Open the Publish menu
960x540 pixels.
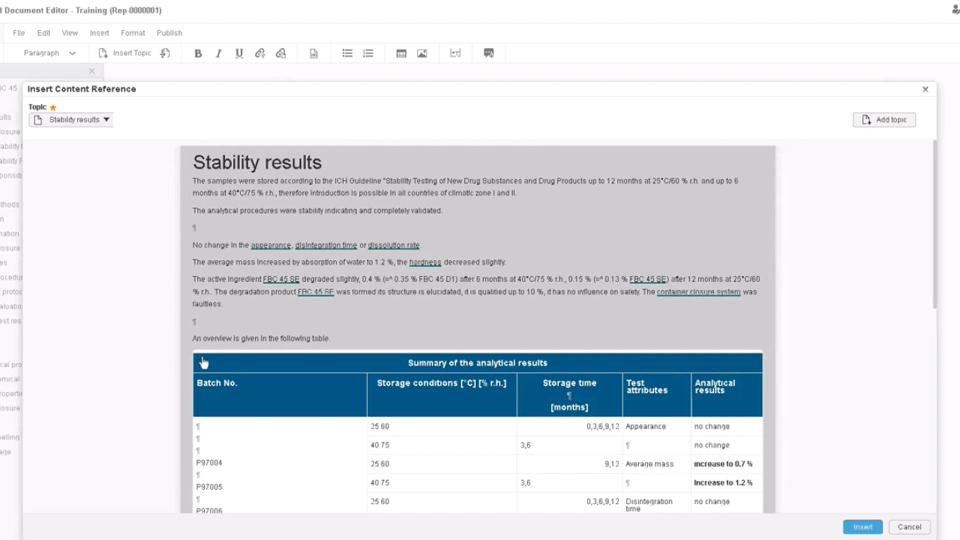(x=169, y=33)
